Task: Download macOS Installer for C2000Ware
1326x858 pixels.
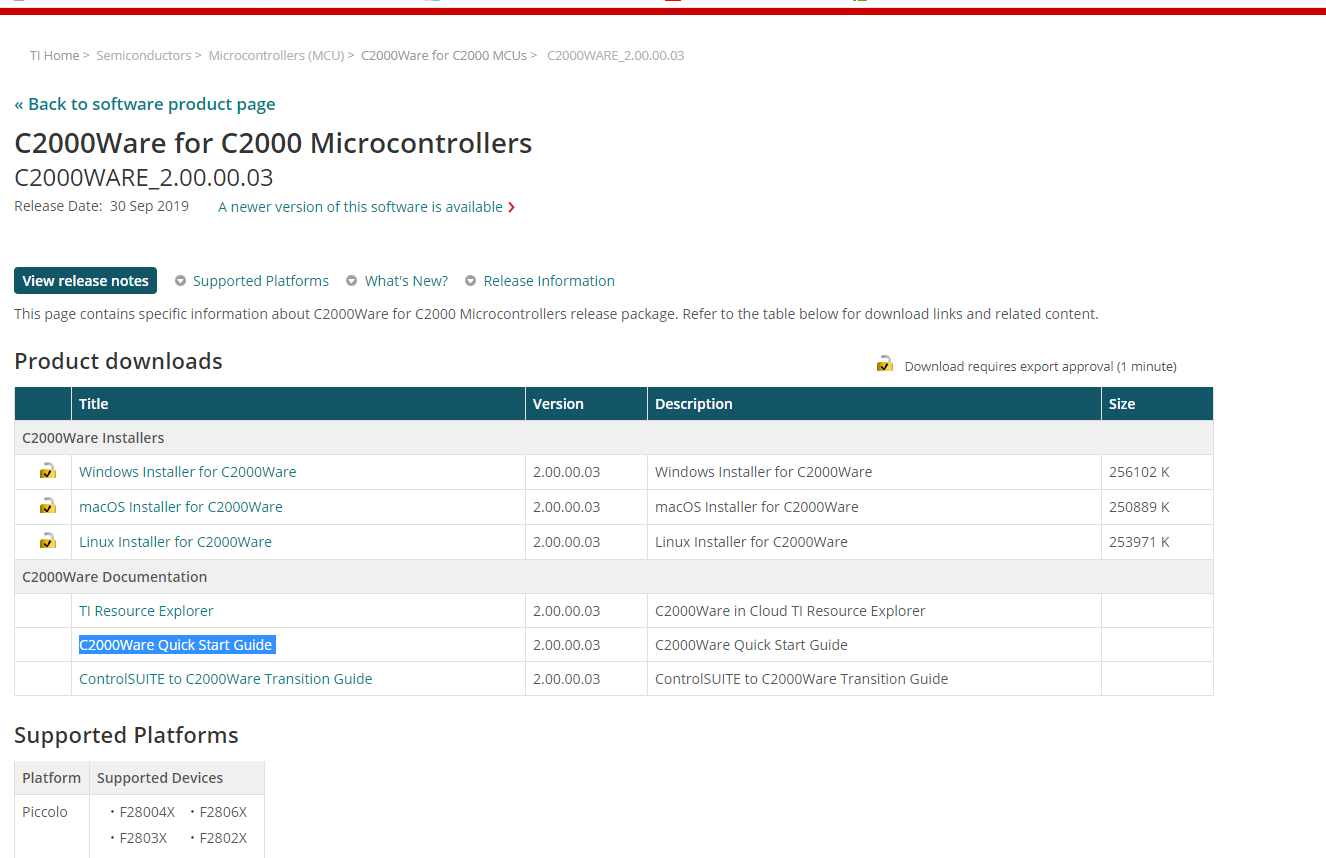Action: click(x=181, y=507)
